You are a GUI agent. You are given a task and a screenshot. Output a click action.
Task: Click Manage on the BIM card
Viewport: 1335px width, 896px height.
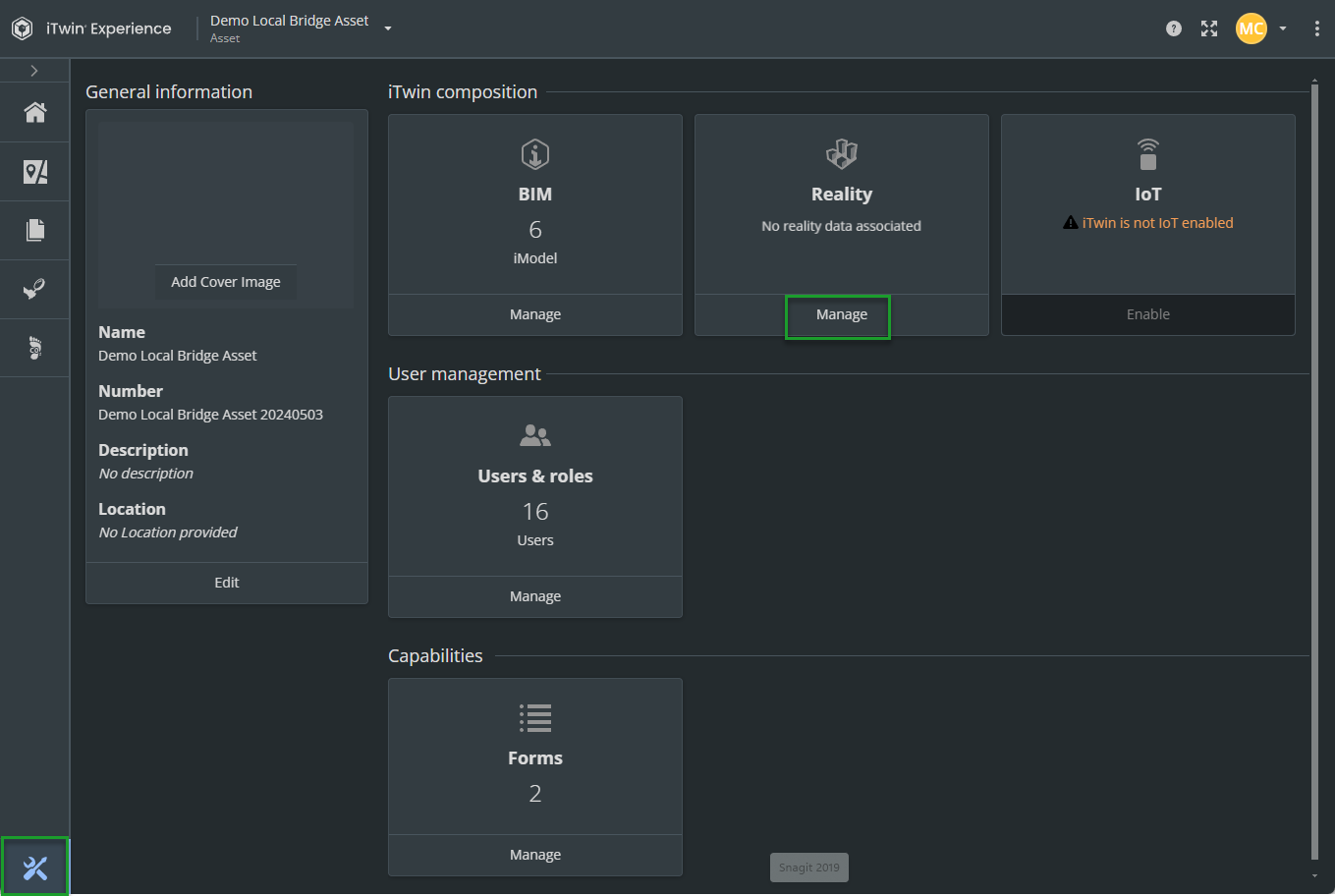(x=535, y=314)
